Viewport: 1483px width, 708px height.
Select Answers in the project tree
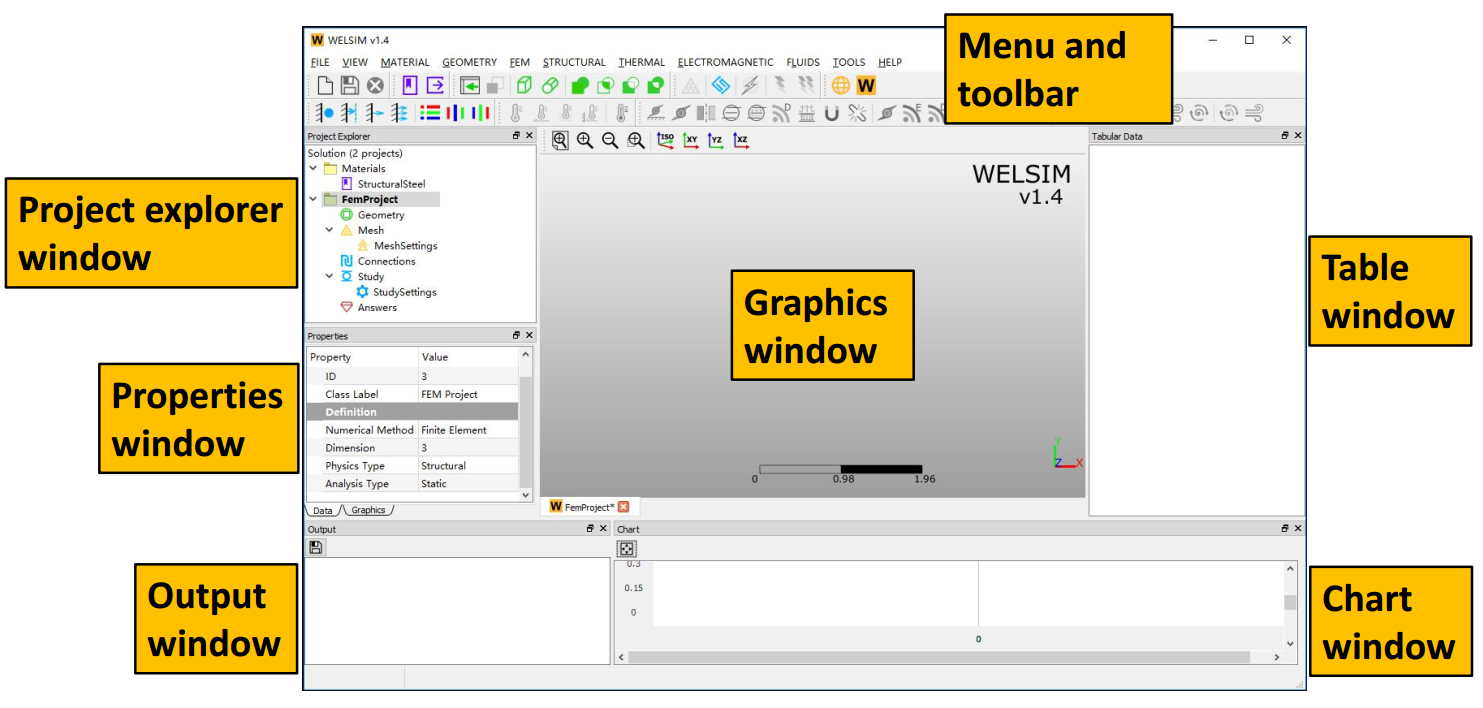[x=377, y=308]
